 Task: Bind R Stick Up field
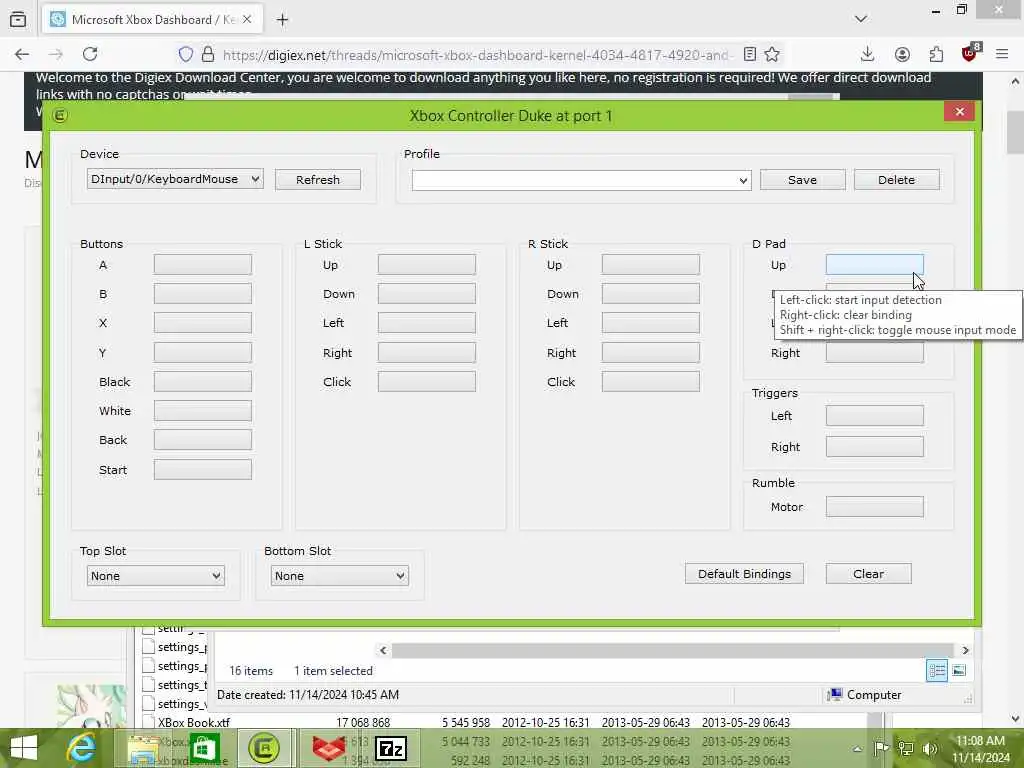650,264
